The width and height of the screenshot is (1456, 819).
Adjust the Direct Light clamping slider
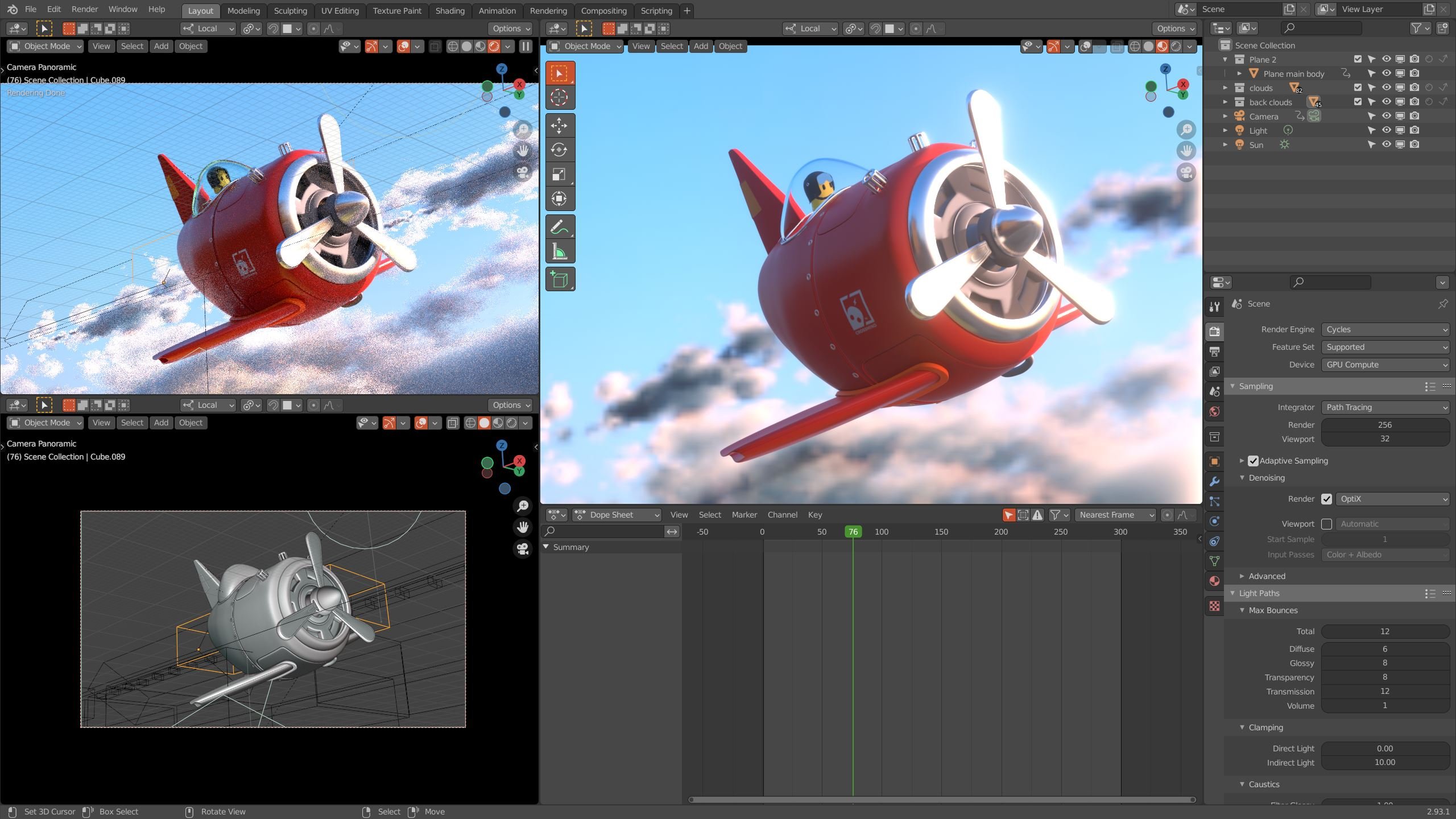coord(1386,748)
